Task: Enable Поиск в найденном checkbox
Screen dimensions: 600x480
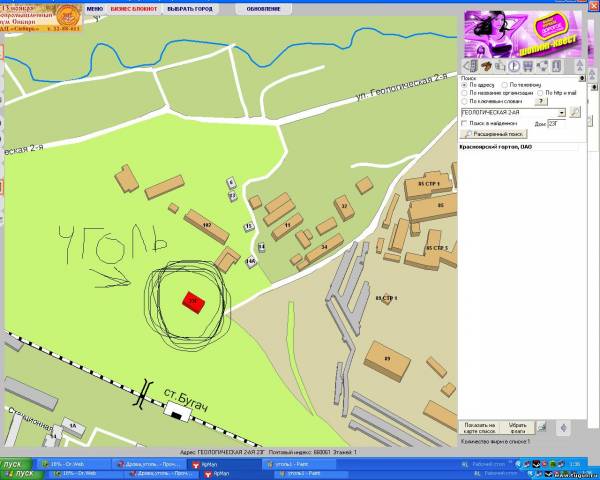Action: 464,123
